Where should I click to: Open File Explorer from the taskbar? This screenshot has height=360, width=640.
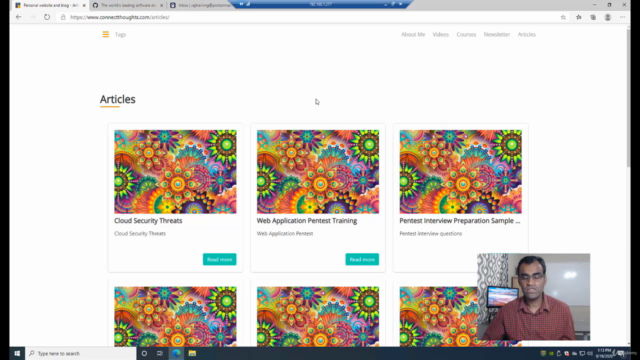pyautogui.click(x=192, y=353)
